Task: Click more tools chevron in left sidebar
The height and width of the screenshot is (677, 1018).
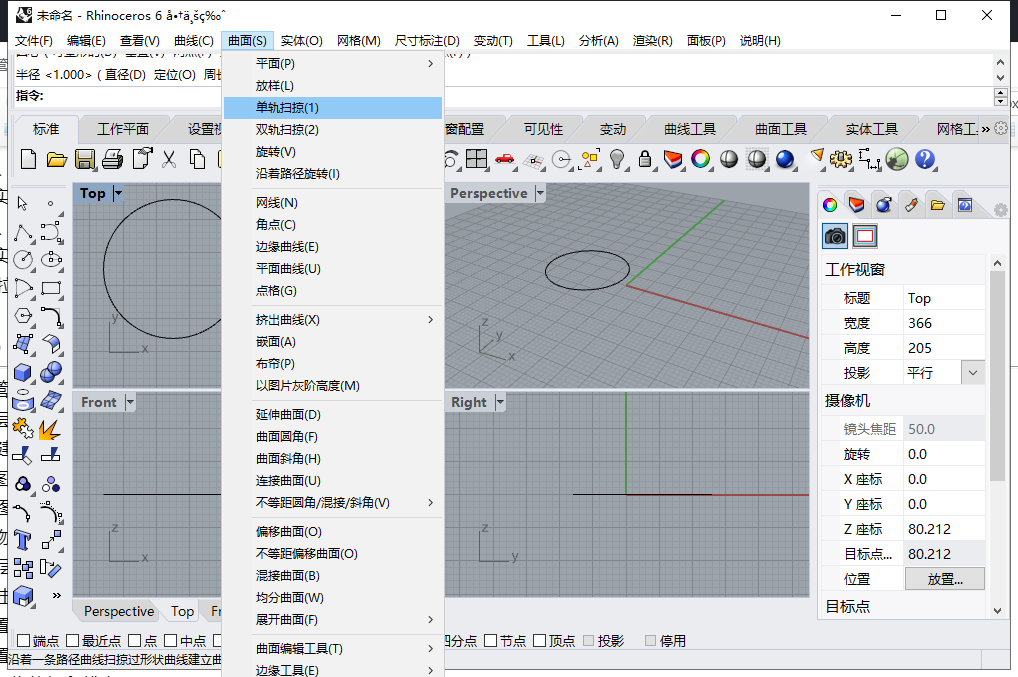Action: pos(56,595)
